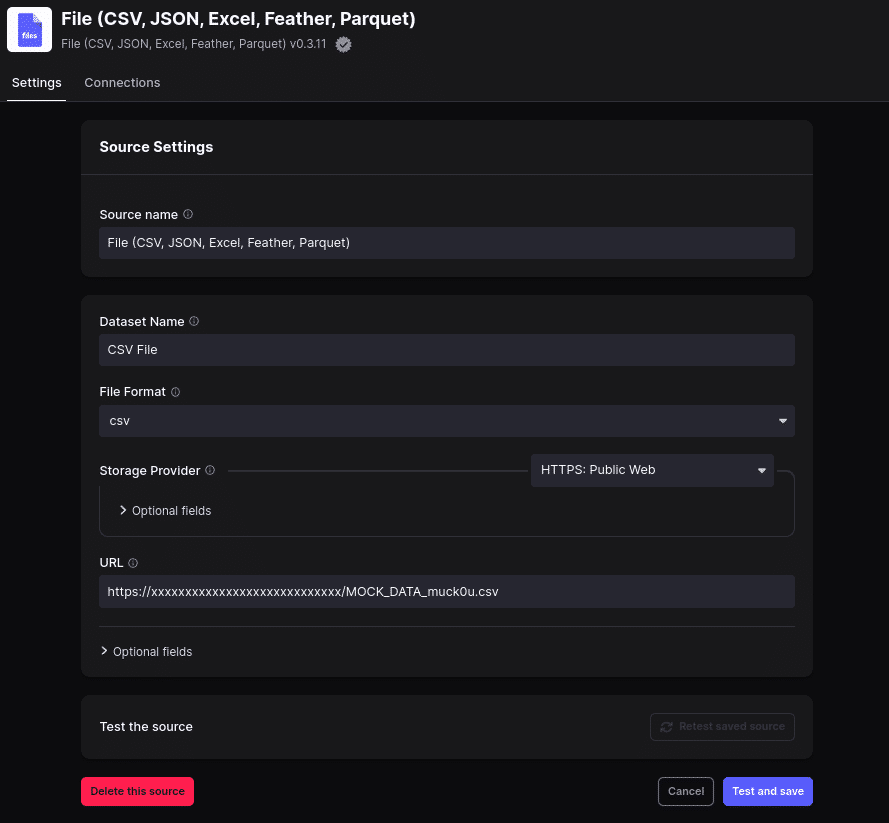Switch to the Connections tab
This screenshot has width=889, height=823.
pyautogui.click(x=122, y=83)
